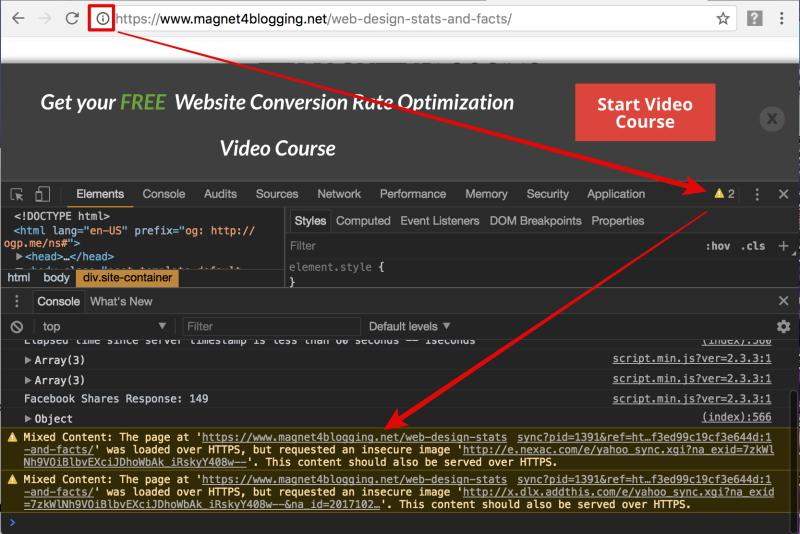Open the What's New drawer tab
This screenshot has height=534, width=800.
(x=121, y=301)
